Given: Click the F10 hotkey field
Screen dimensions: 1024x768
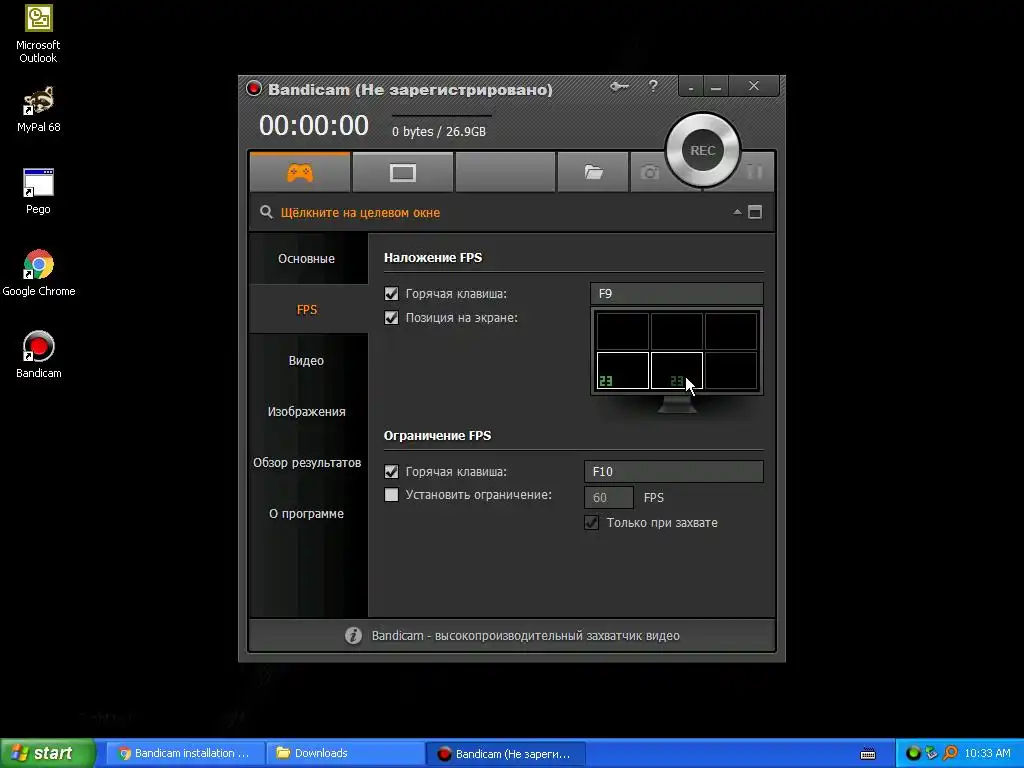Looking at the screenshot, I should pyautogui.click(x=673, y=472).
